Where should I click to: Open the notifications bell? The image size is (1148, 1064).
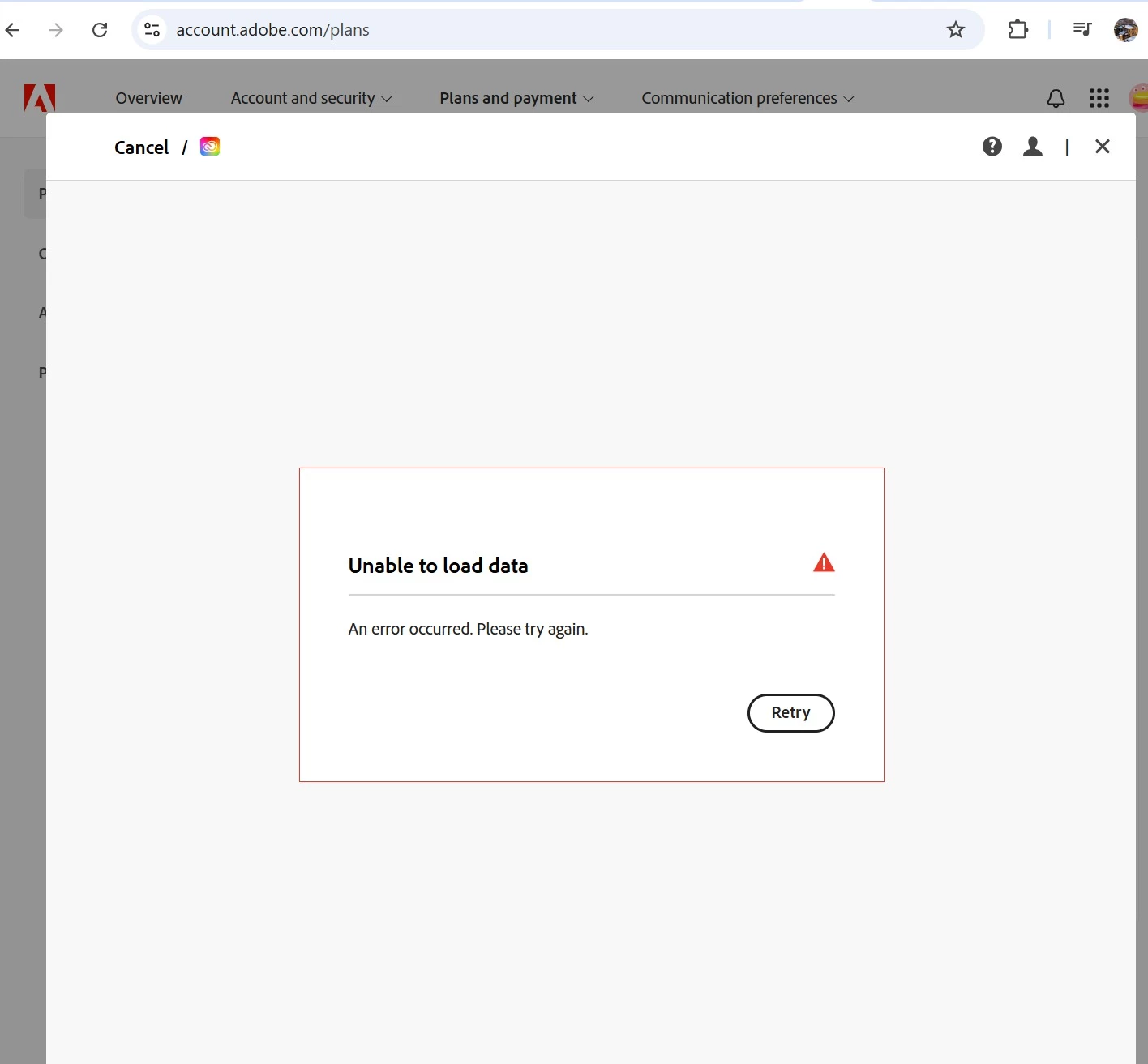coord(1056,99)
